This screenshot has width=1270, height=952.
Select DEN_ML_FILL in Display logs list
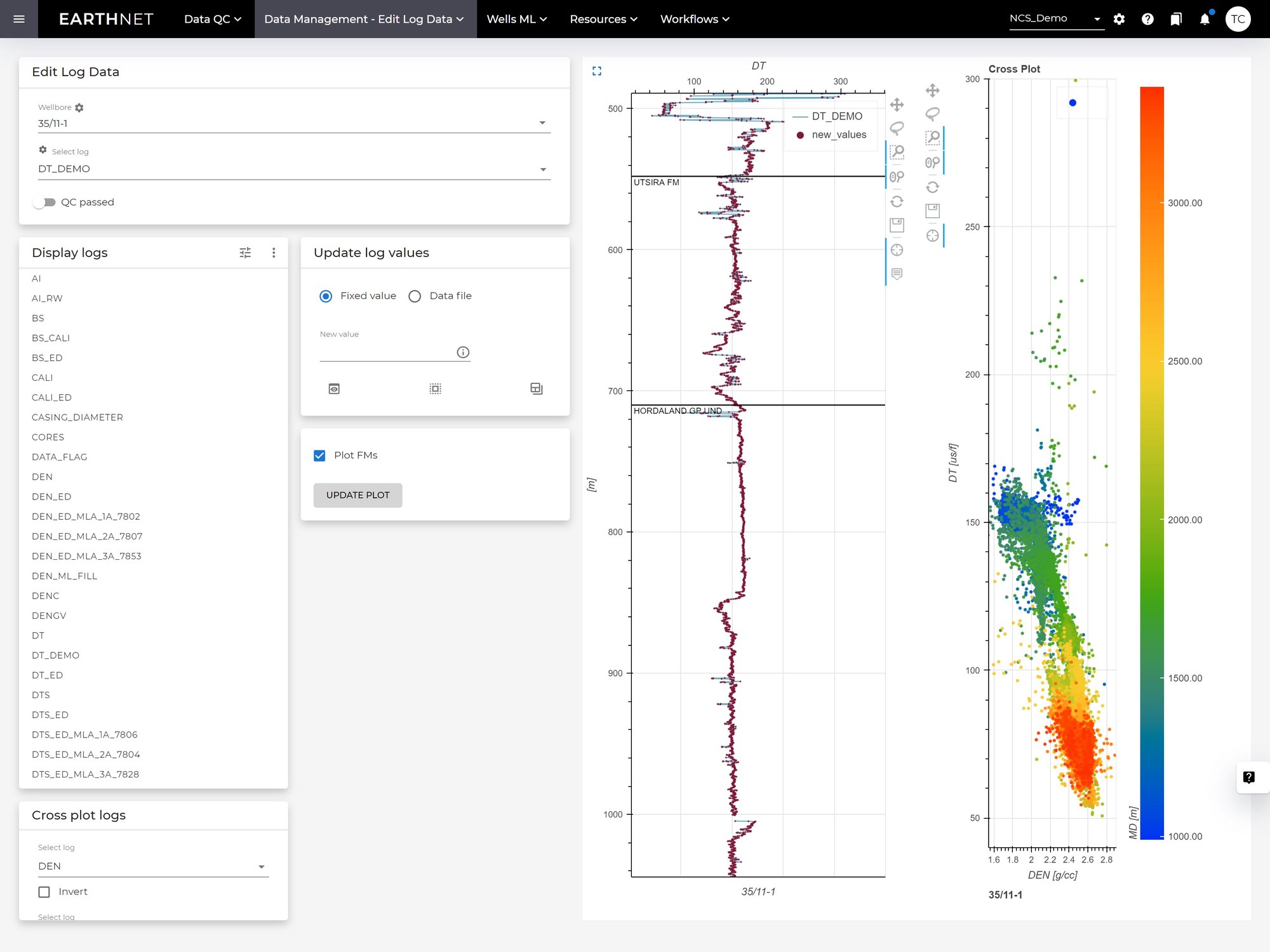point(64,576)
